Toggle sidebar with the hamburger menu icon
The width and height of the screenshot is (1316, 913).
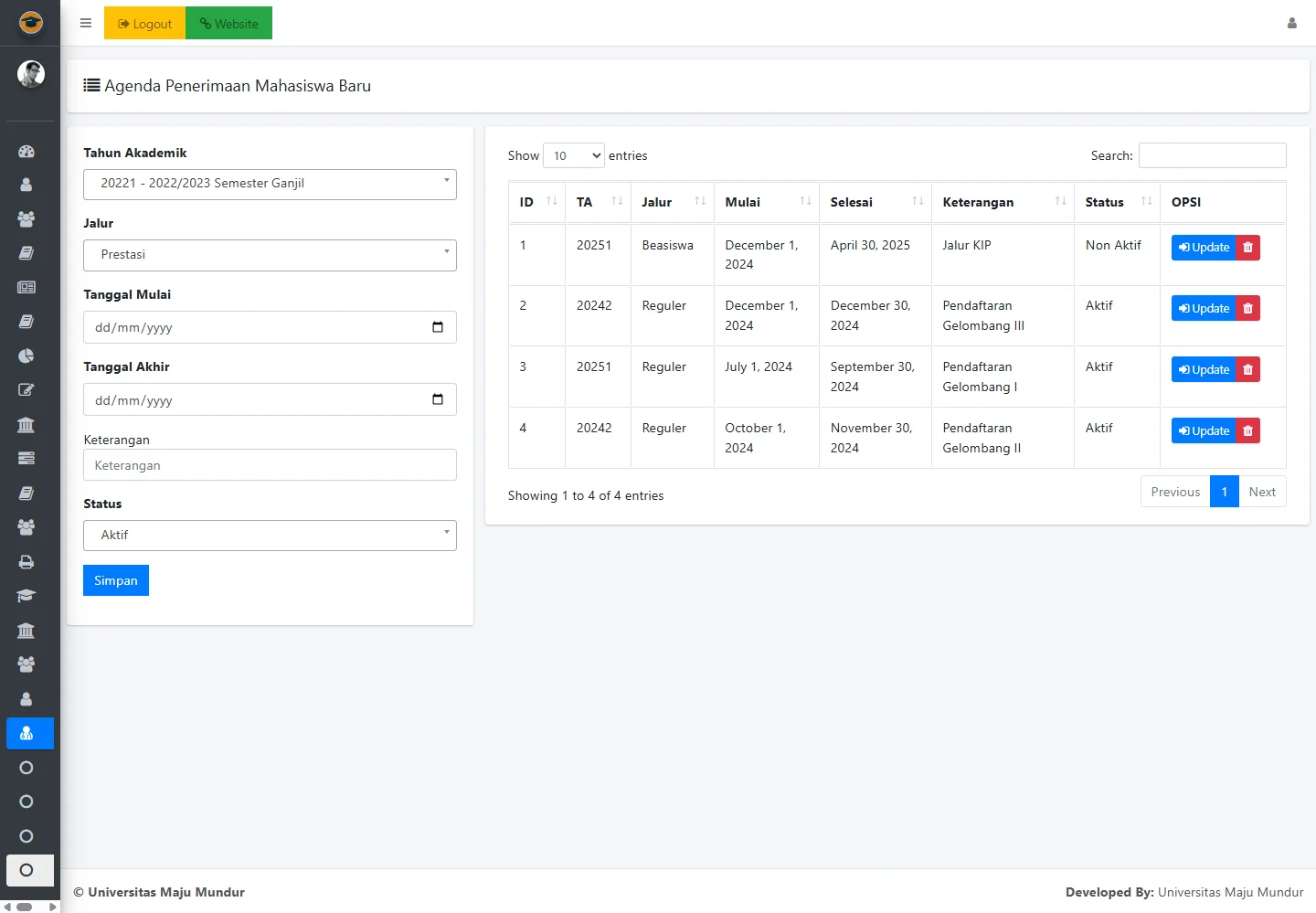[x=86, y=24]
